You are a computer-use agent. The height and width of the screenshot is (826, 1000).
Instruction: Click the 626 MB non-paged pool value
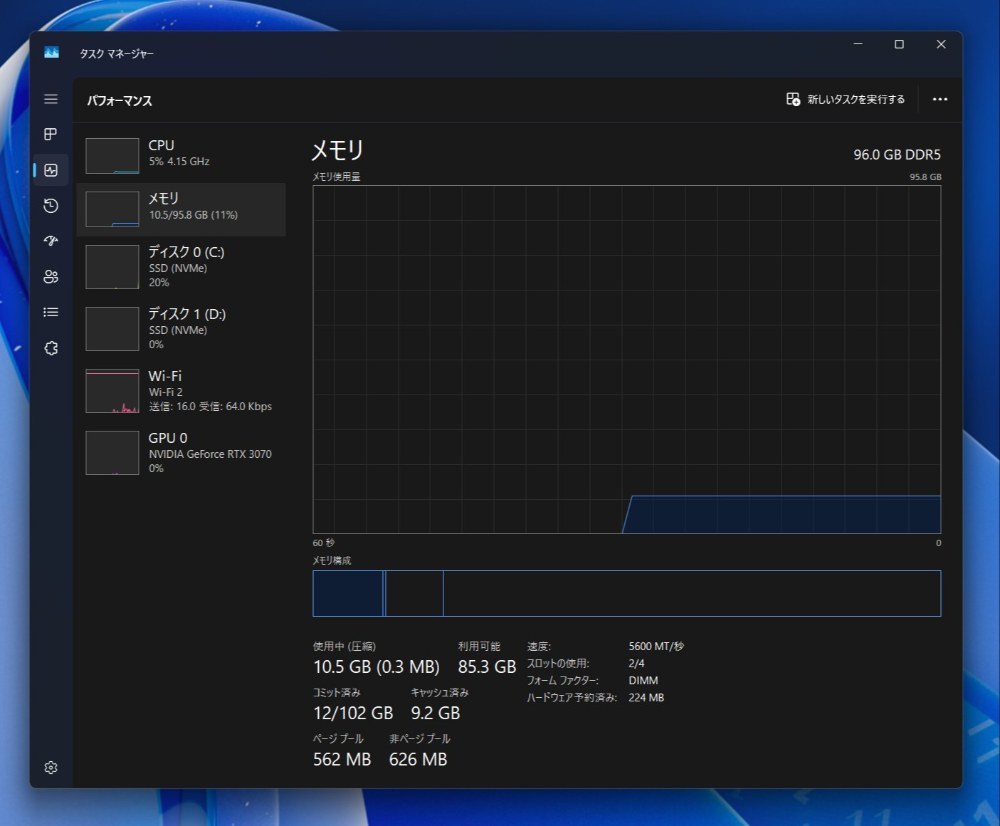tap(418, 759)
